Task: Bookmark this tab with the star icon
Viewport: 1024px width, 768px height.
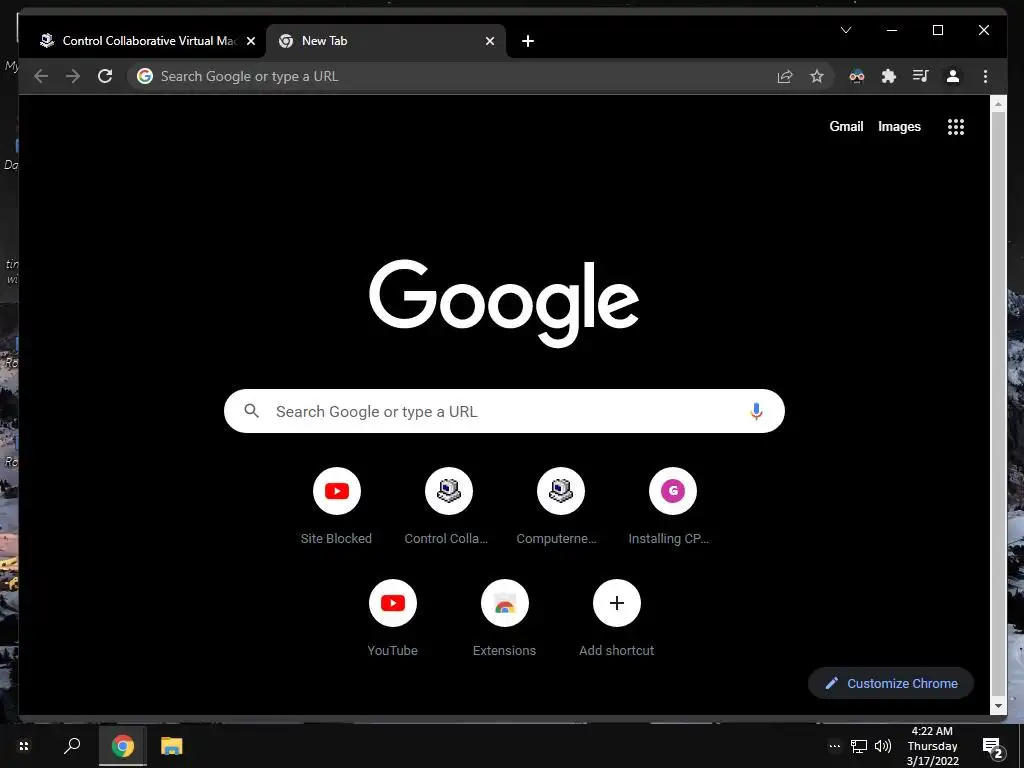Action: [817, 76]
